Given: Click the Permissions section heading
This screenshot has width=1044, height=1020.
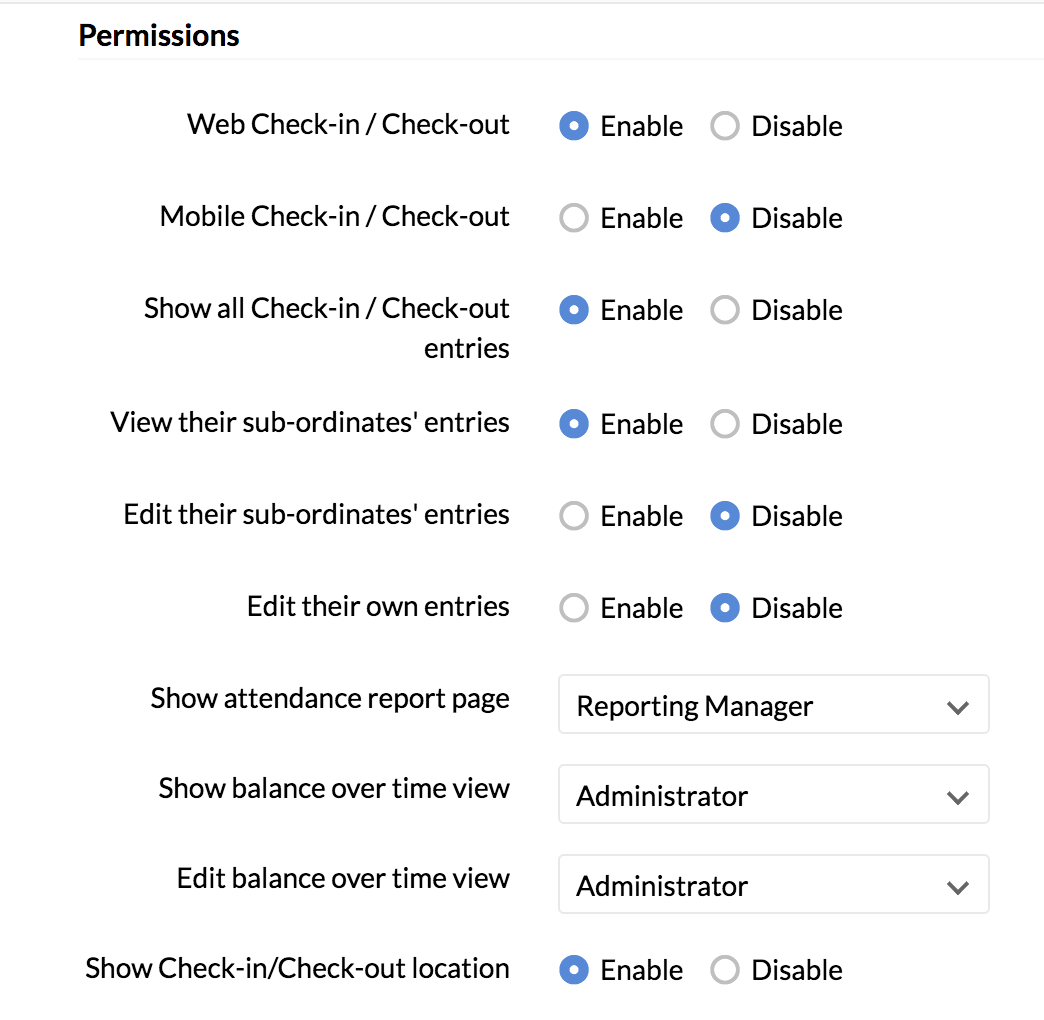Looking at the screenshot, I should coord(159,36).
